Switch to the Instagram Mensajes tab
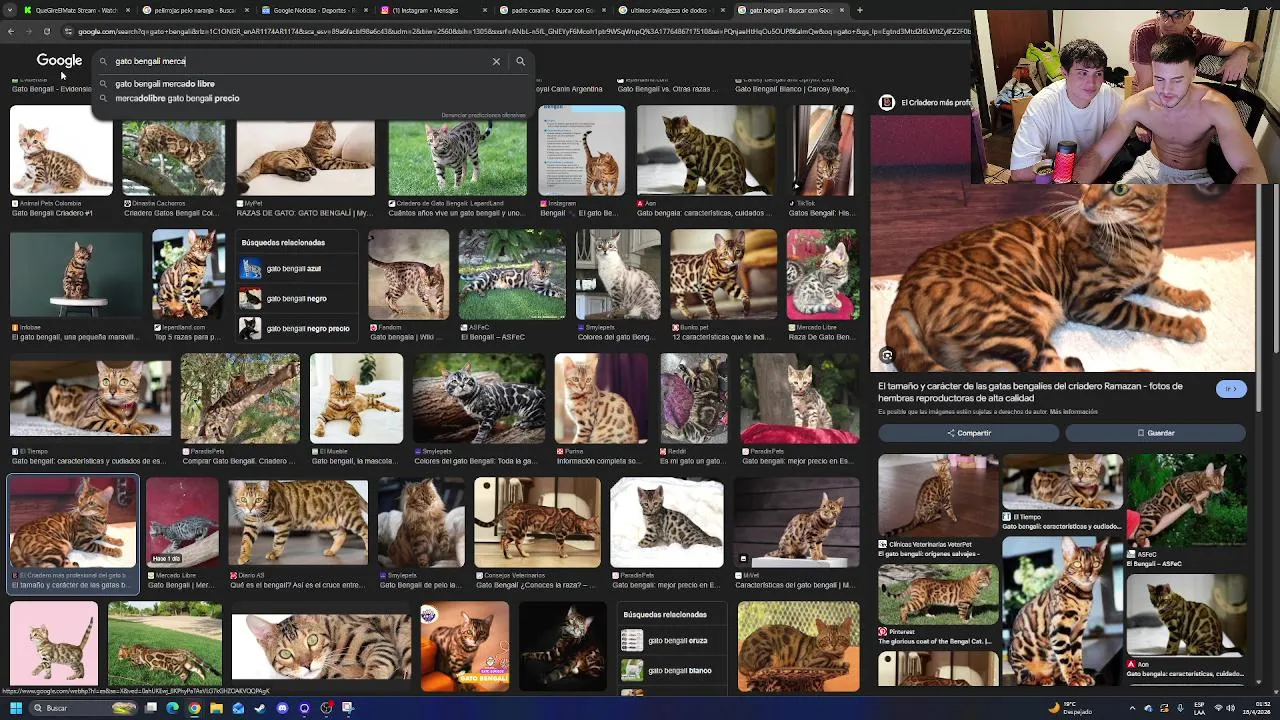This screenshot has height=720, width=1280. (x=431, y=10)
